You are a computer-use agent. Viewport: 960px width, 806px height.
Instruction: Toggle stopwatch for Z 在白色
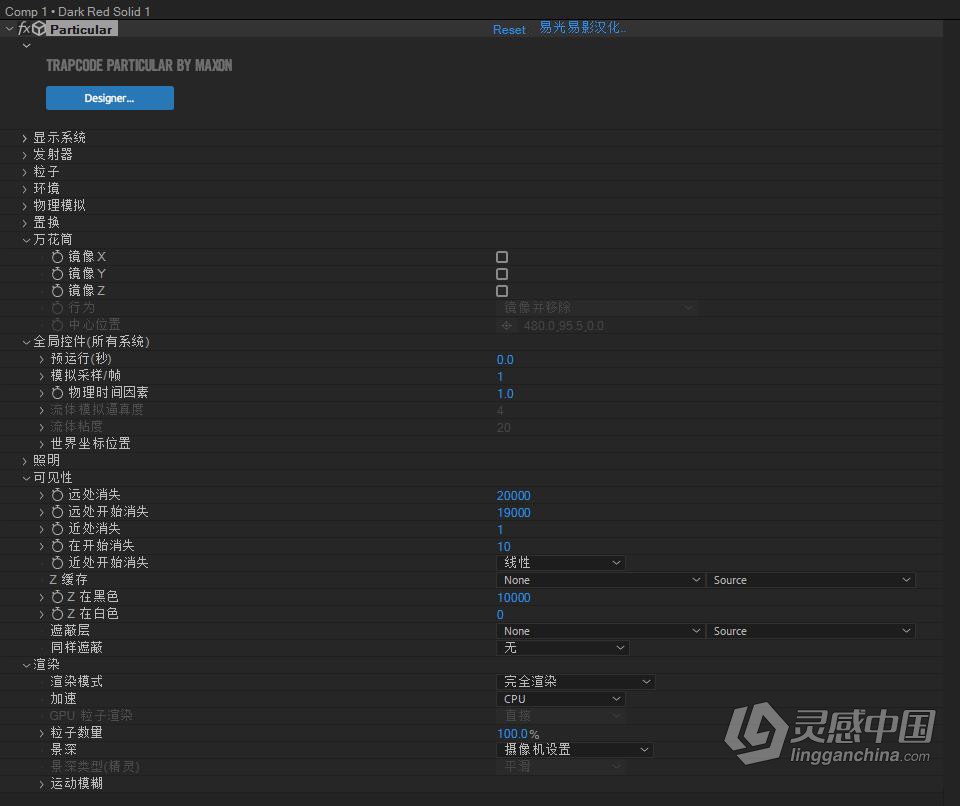click(x=57, y=614)
